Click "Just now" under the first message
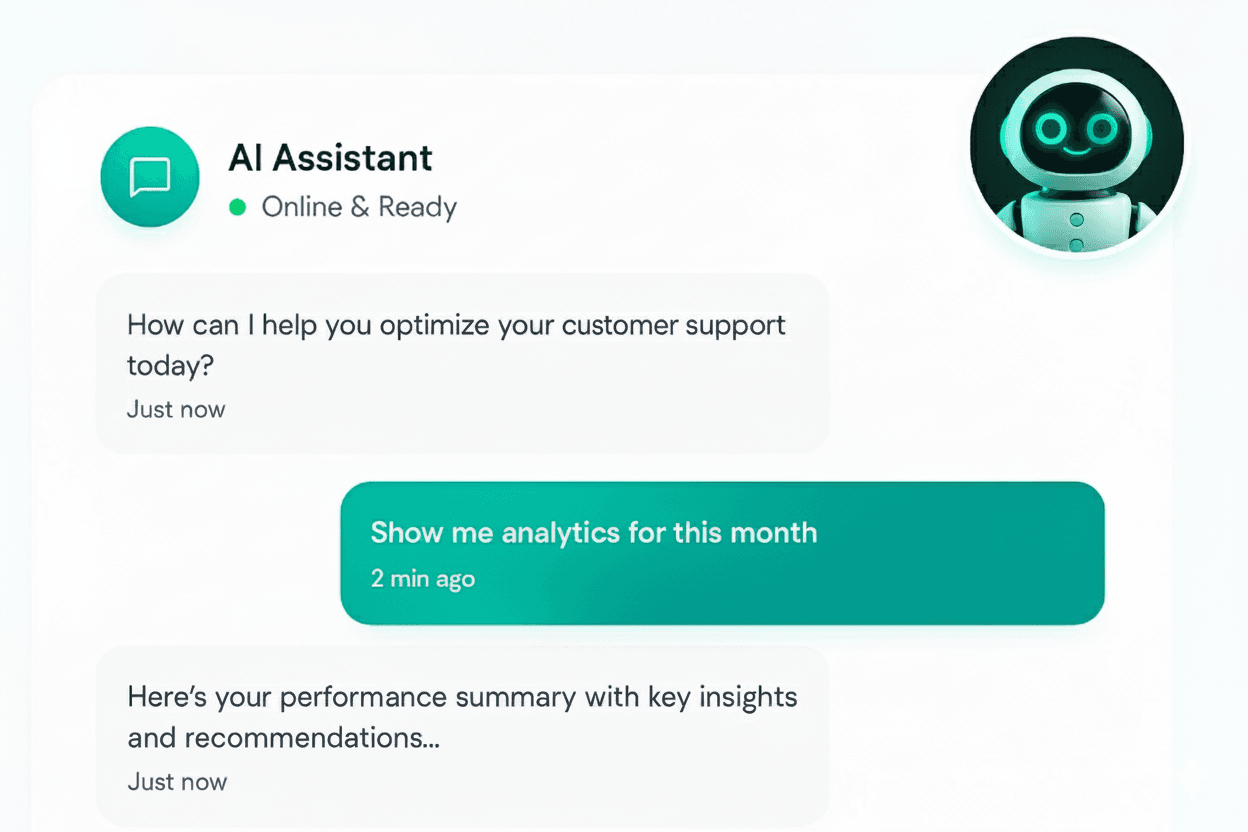 click(176, 409)
